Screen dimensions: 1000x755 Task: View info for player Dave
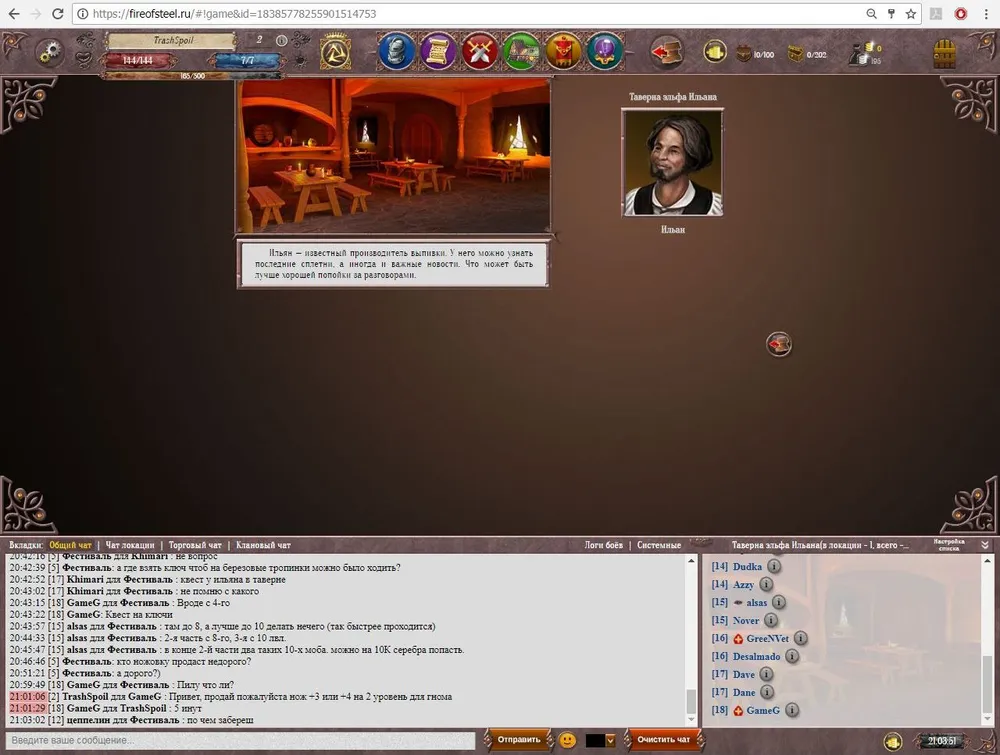click(766, 674)
